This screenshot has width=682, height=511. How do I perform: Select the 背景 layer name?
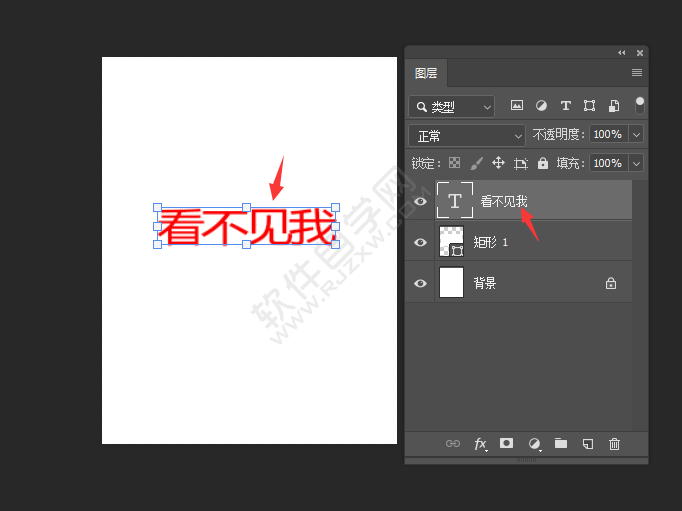(485, 284)
